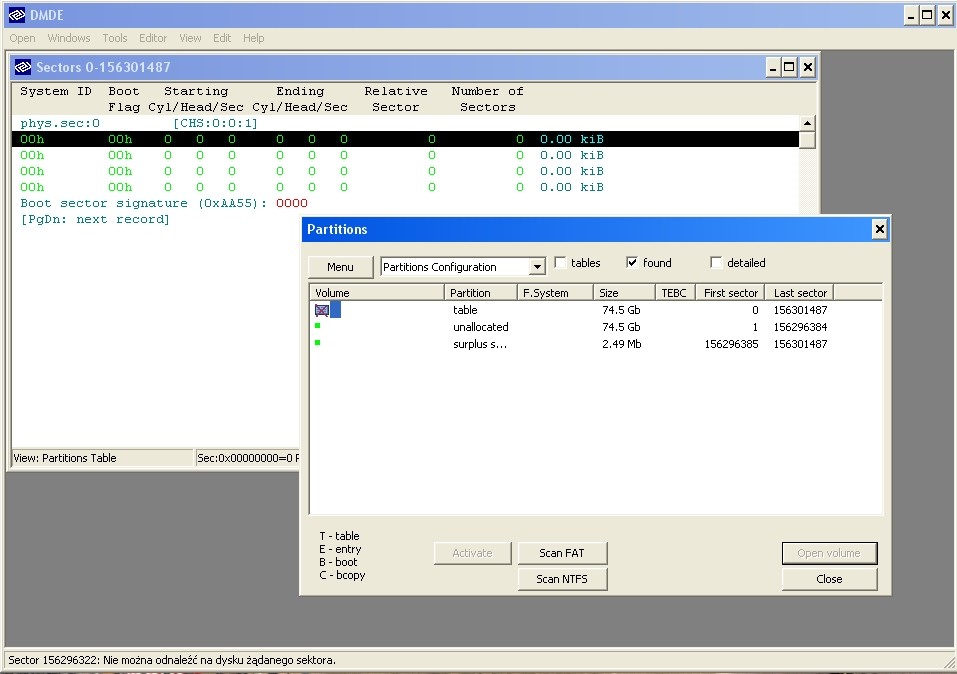Click the Sectors window scrollbar thumb
957x674 pixels.
807,140
